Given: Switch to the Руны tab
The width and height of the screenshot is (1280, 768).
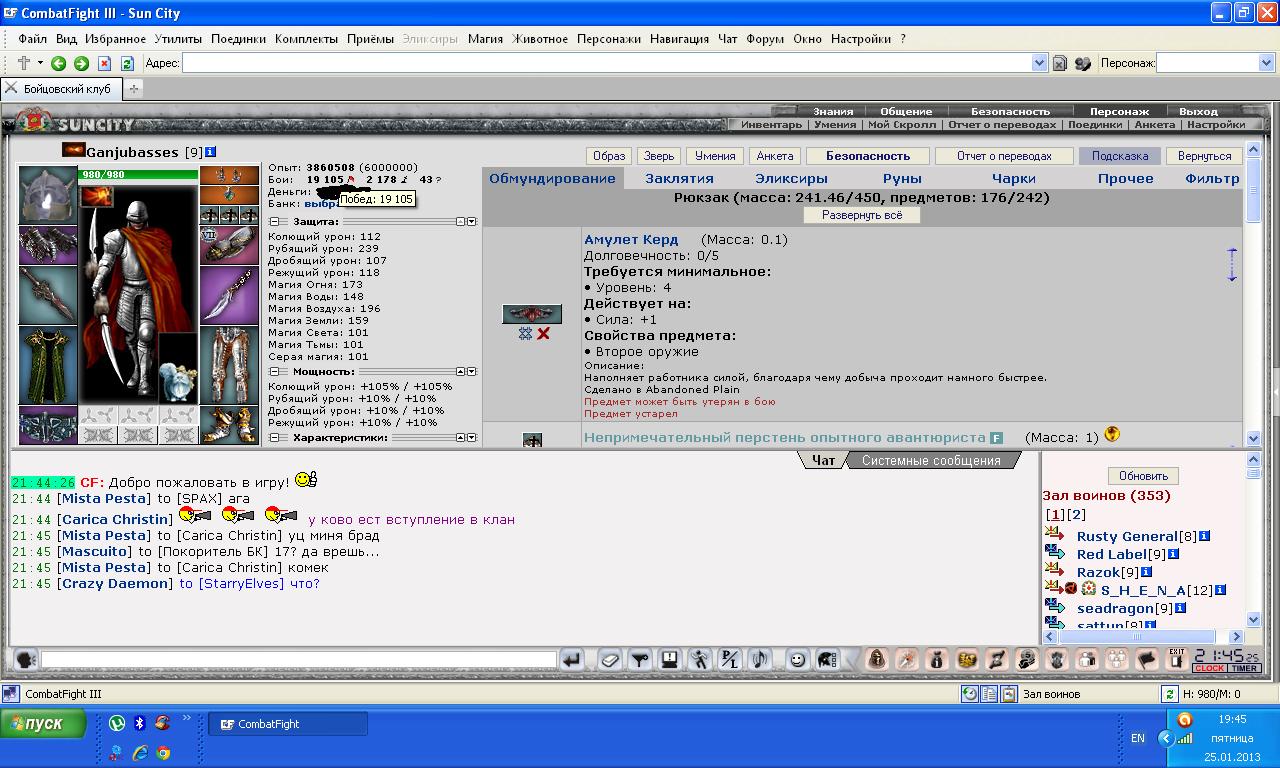Looking at the screenshot, I should pos(902,179).
